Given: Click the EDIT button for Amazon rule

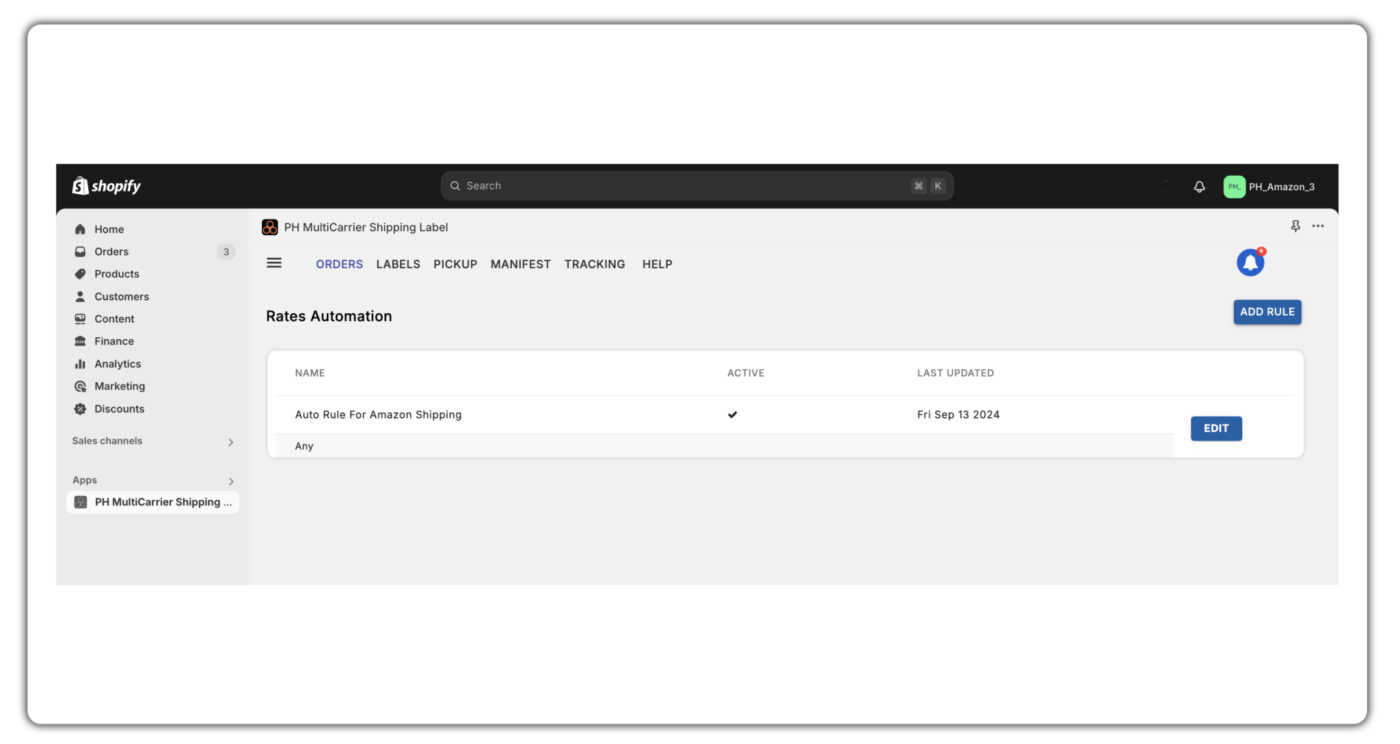Looking at the screenshot, I should (x=1216, y=429).
